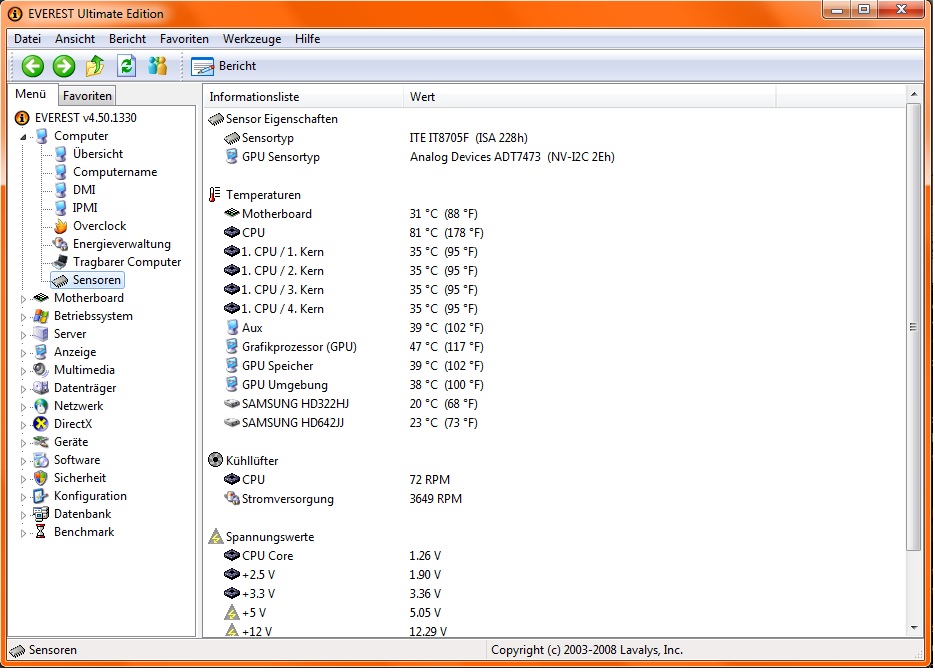Click the Anzeige monitor icon
Viewport: 935px width, 672px height.
point(41,352)
